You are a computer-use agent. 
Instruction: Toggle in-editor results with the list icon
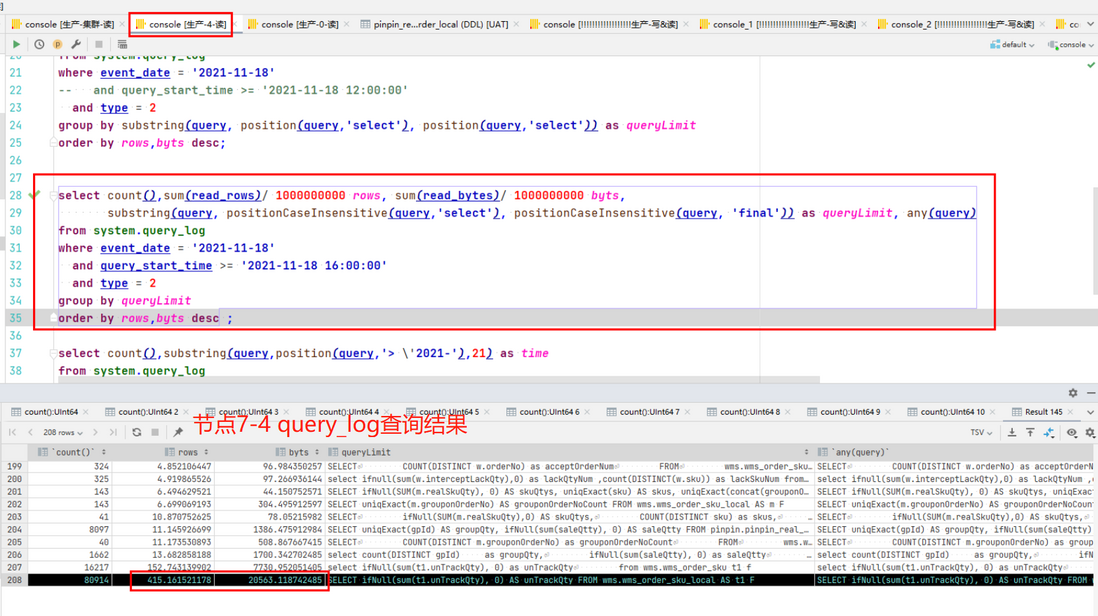[122, 44]
